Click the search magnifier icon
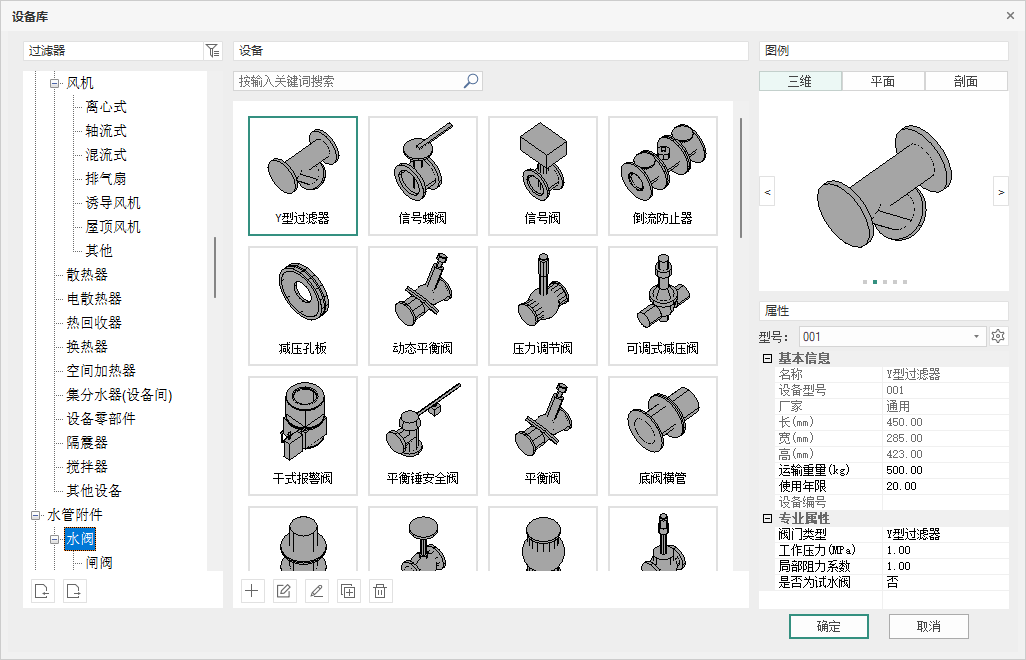 click(471, 81)
